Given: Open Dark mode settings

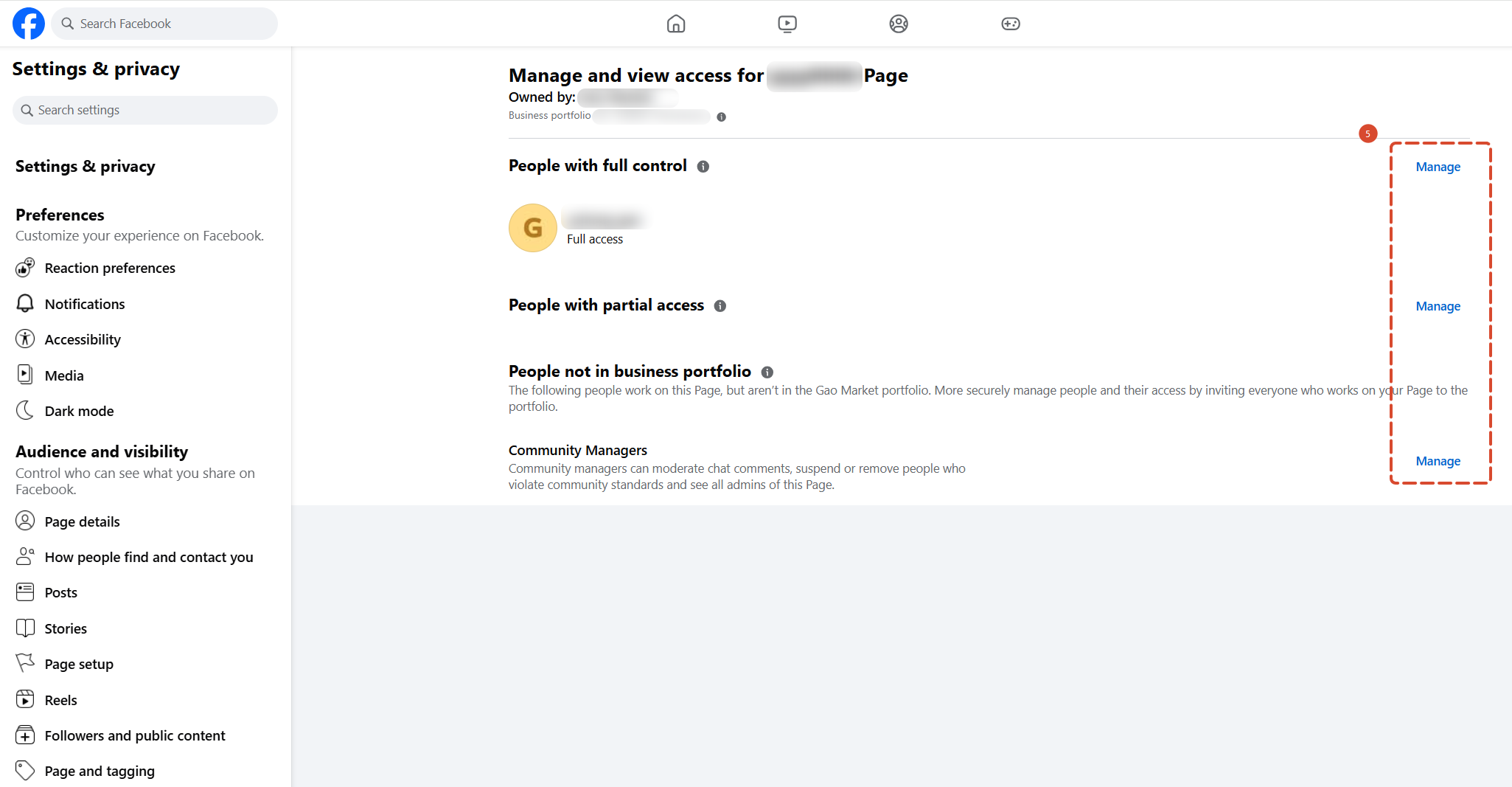Looking at the screenshot, I should (79, 412).
